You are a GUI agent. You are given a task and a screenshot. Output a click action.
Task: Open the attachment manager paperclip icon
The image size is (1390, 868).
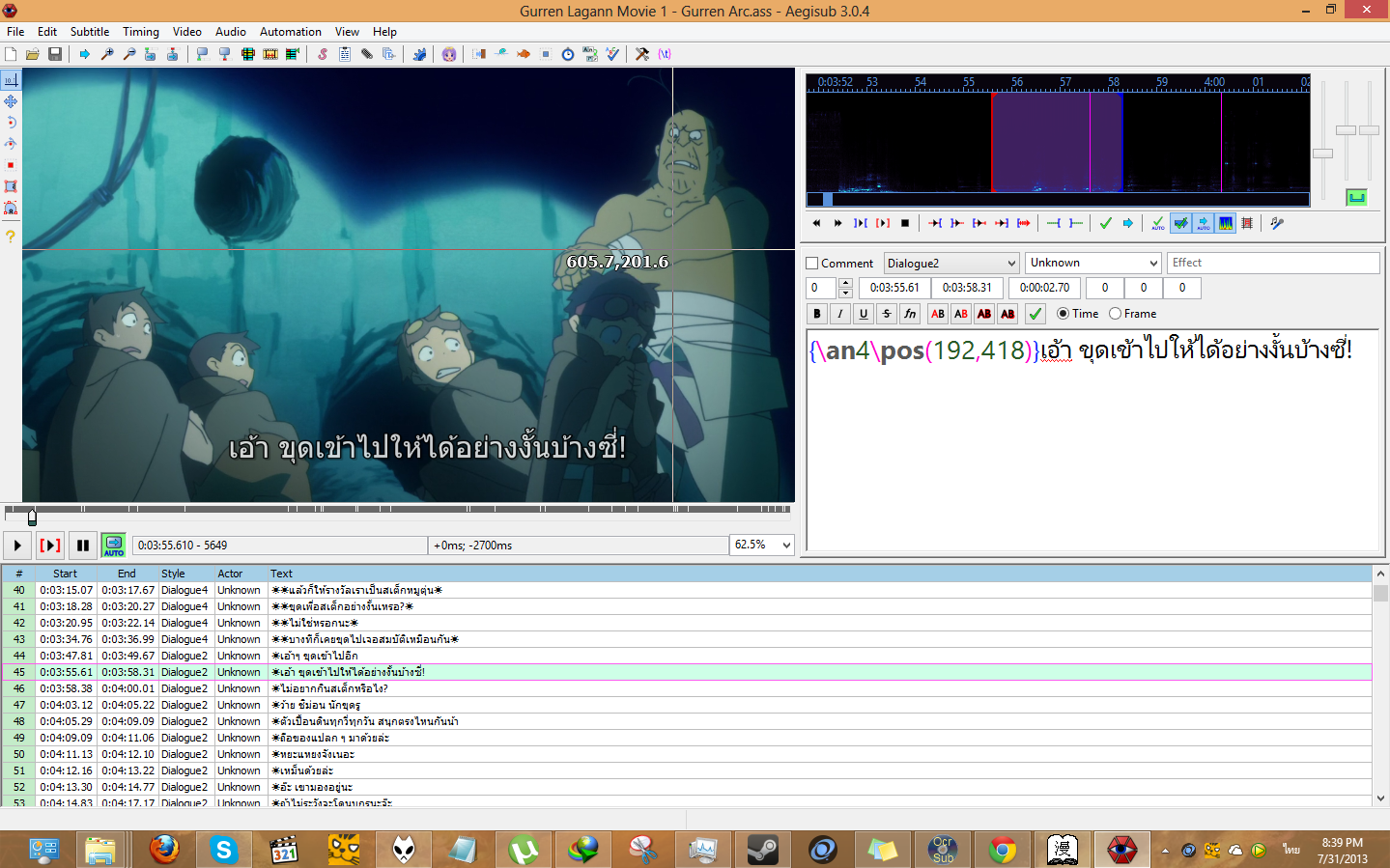pyautogui.click(x=367, y=54)
